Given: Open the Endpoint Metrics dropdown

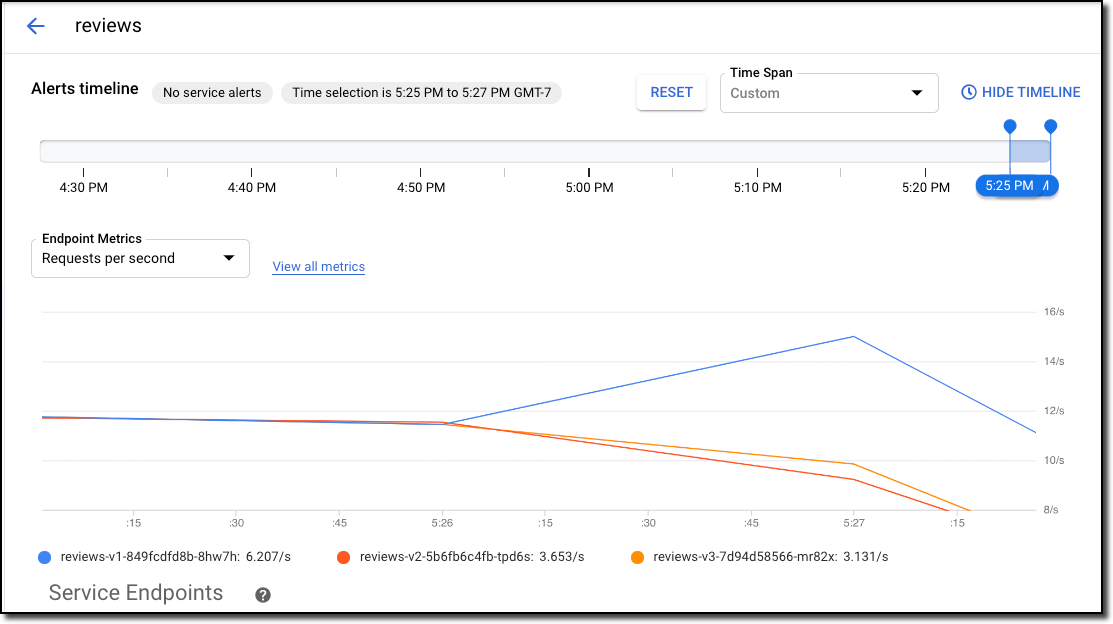Looking at the screenshot, I should [140, 258].
